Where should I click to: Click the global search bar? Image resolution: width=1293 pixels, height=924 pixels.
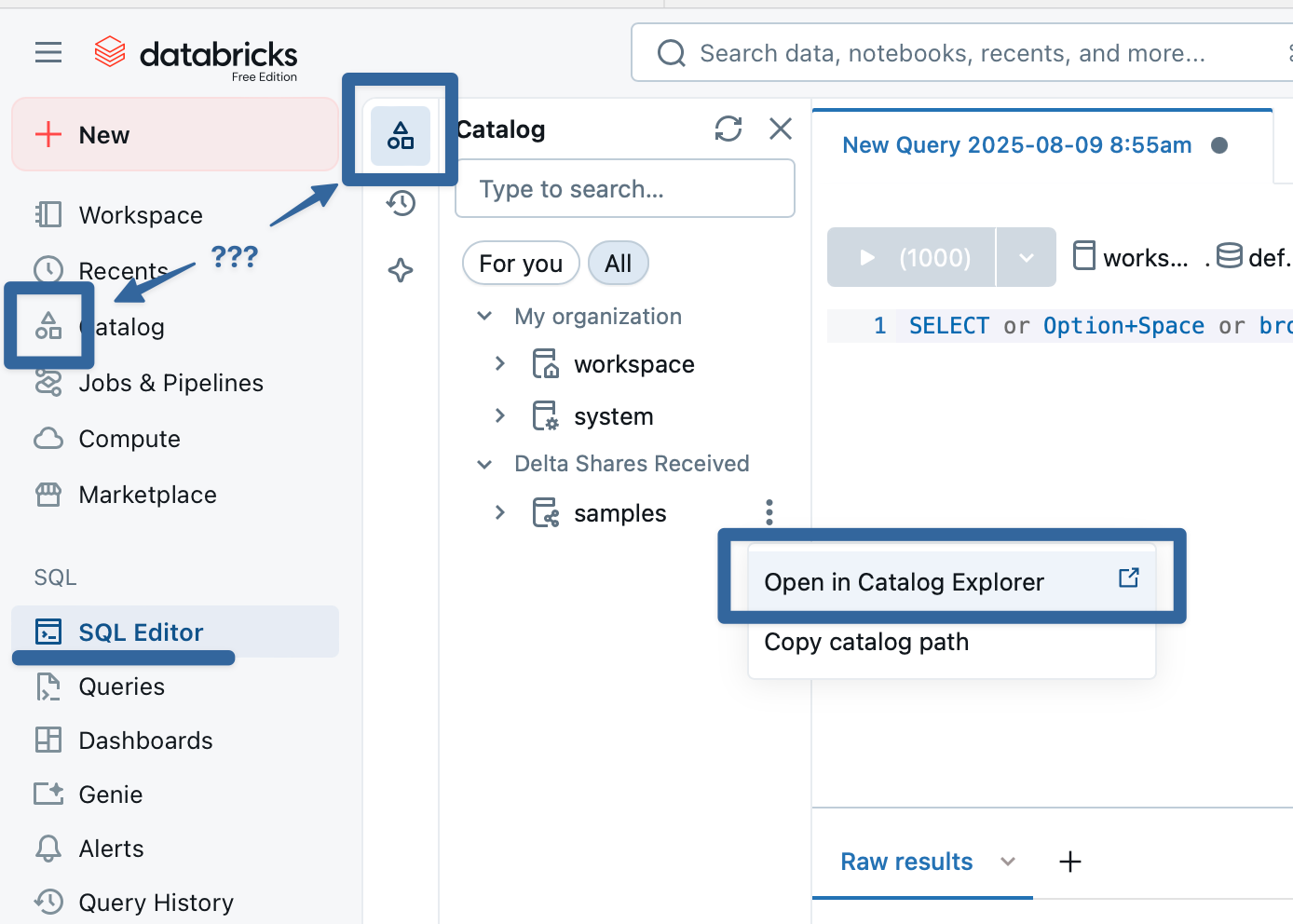coord(962,53)
